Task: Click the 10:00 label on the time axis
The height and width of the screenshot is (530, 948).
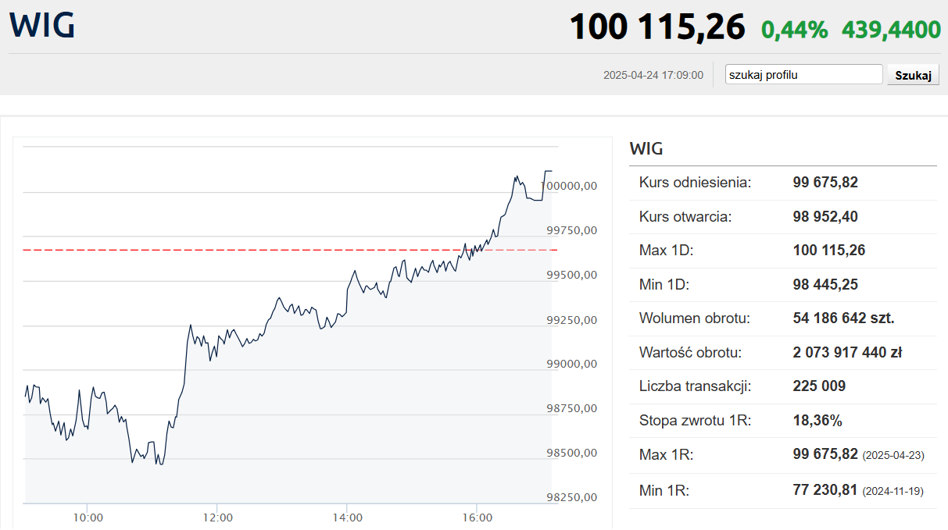Action: [x=88, y=517]
